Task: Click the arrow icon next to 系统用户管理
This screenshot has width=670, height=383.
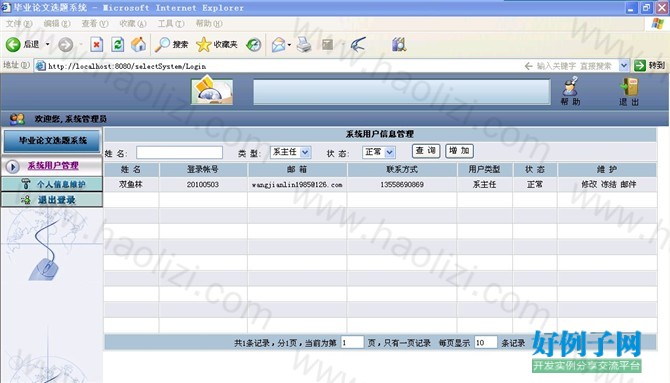Action: pos(12,166)
